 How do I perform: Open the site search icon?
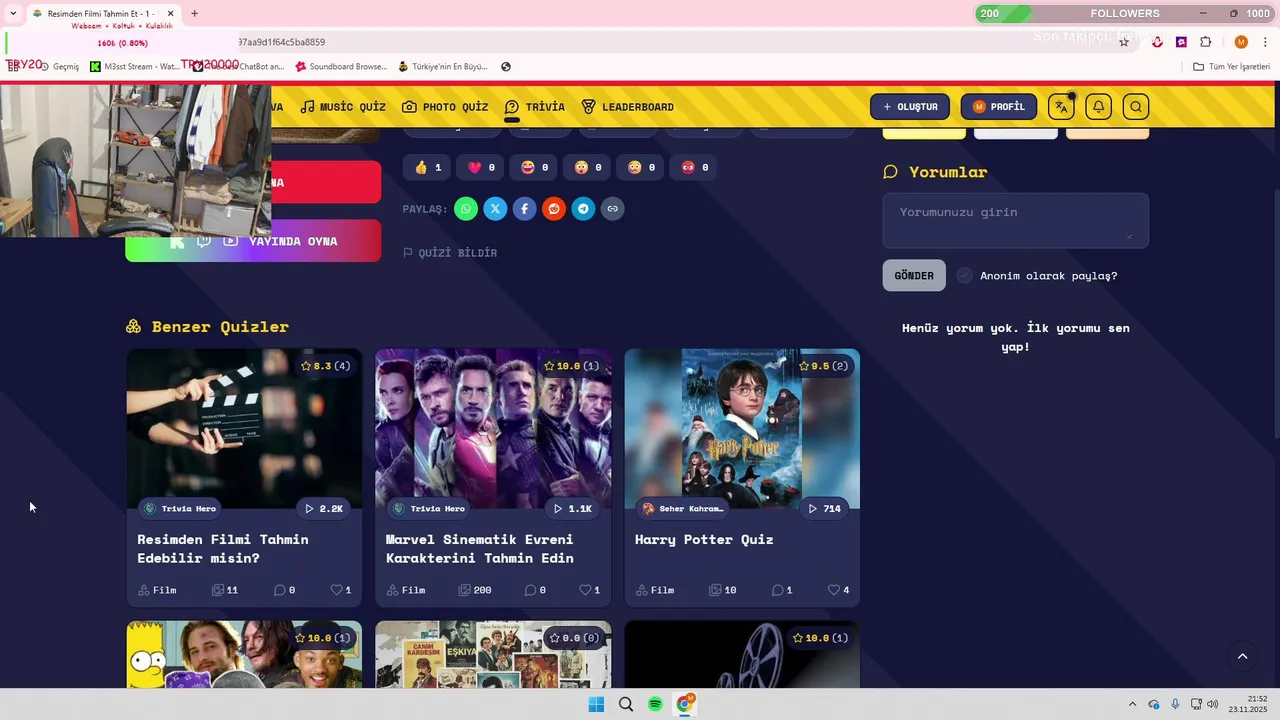pyautogui.click(x=1135, y=107)
